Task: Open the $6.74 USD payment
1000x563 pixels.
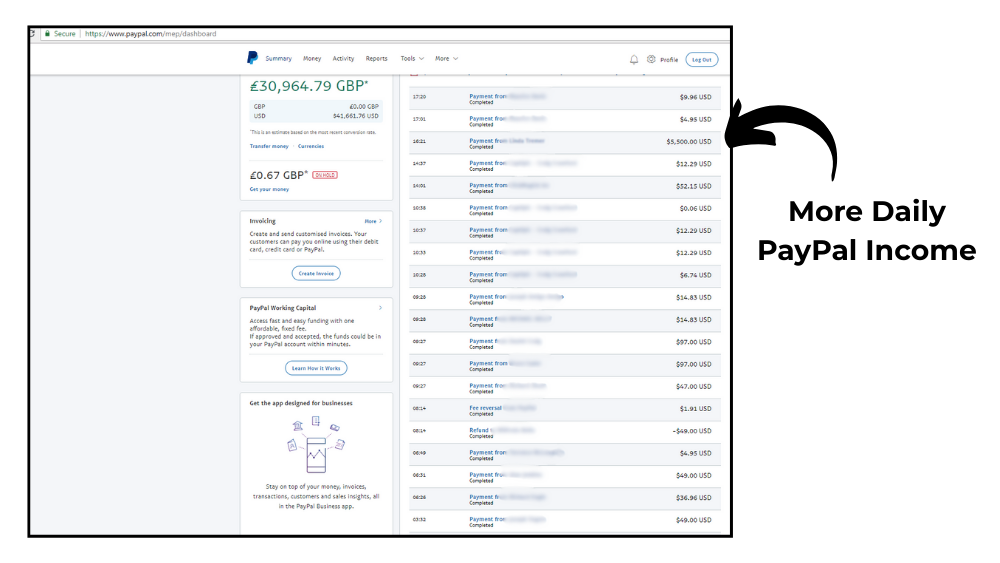Action: pos(564,276)
